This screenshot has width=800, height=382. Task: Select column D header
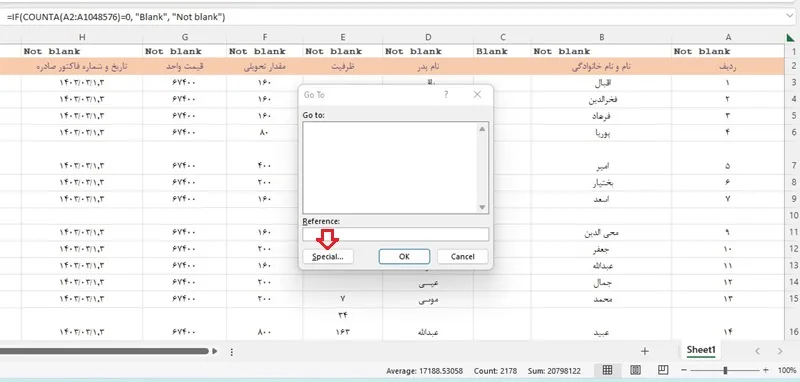(x=428, y=37)
